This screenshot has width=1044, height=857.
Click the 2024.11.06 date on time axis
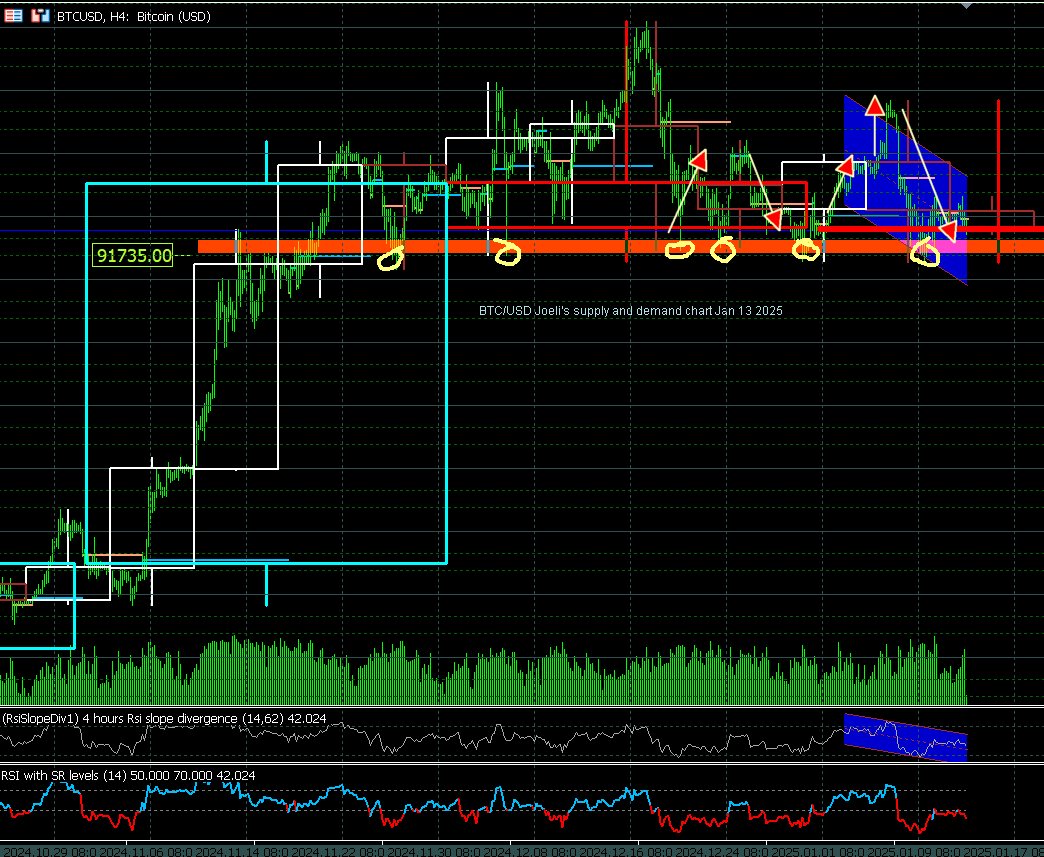coord(146,851)
